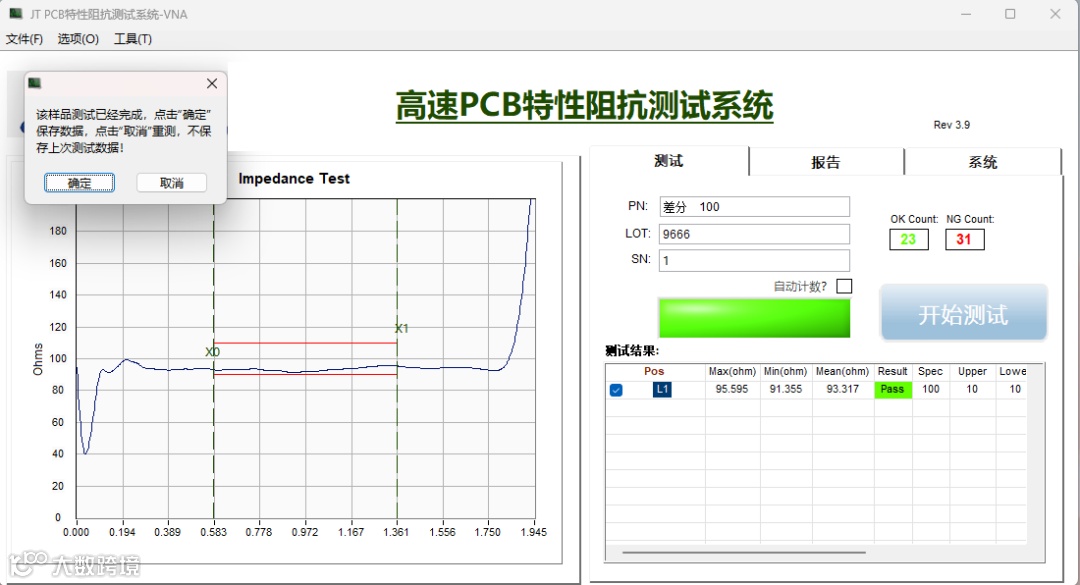Uncheck the L1 row checkbox

tap(616, 390)
